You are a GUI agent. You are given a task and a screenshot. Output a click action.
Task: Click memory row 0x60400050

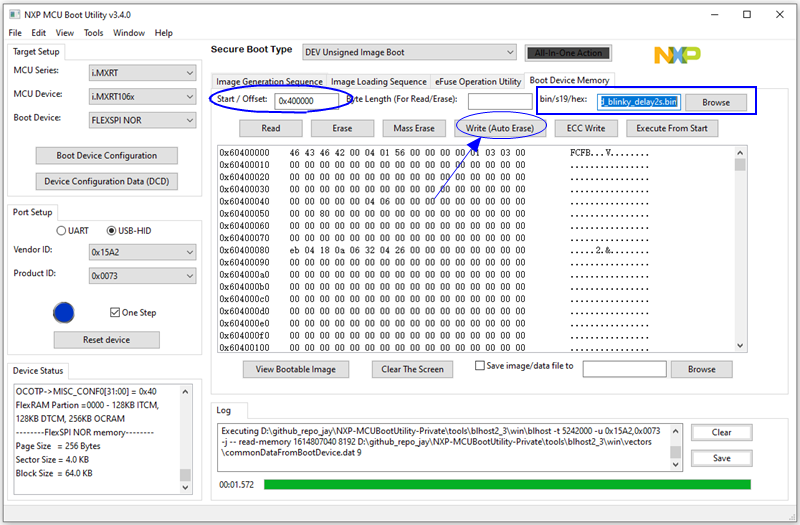coord(434,214)
